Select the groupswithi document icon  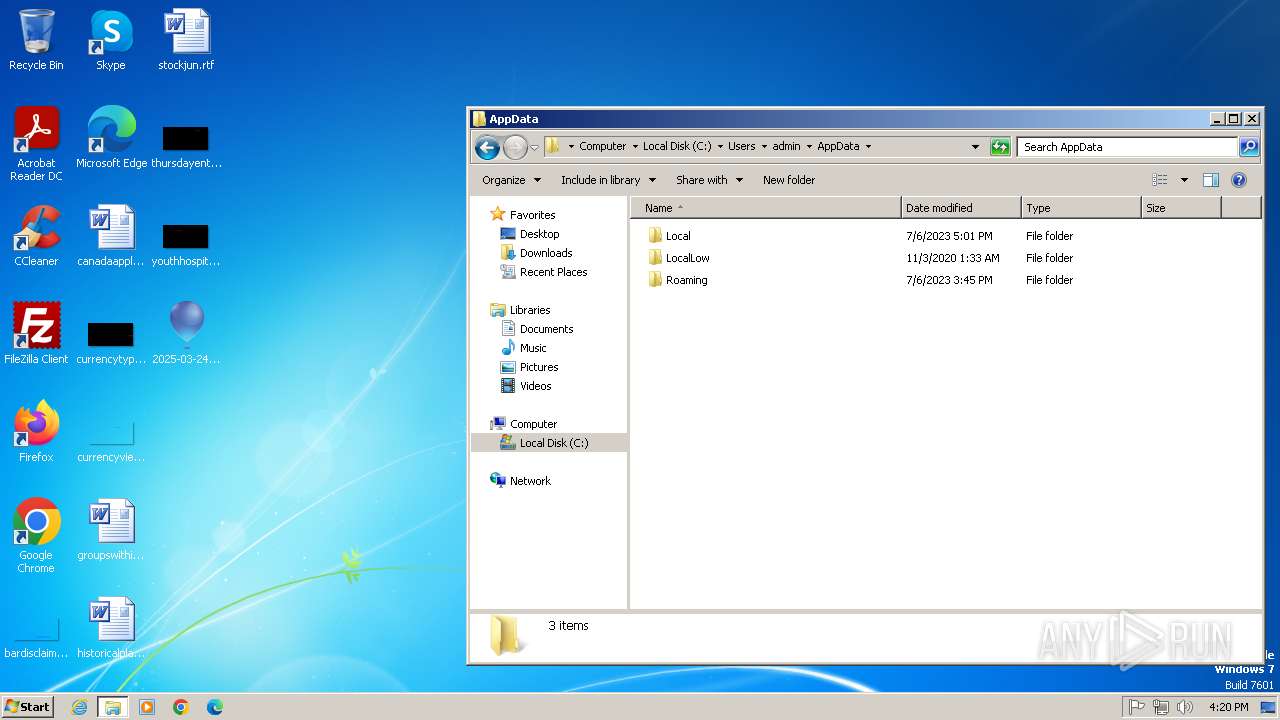(x=111, y=530)
